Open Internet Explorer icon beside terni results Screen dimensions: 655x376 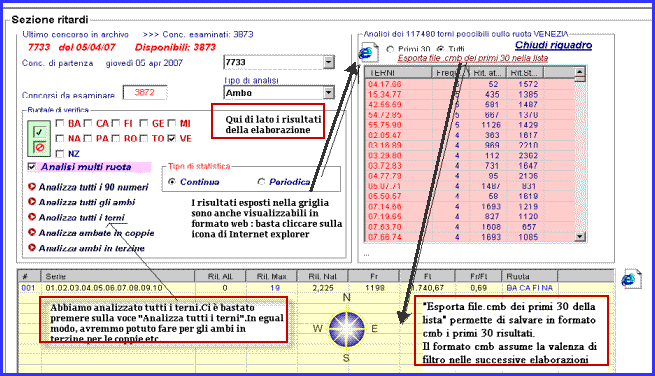point(368,53)
